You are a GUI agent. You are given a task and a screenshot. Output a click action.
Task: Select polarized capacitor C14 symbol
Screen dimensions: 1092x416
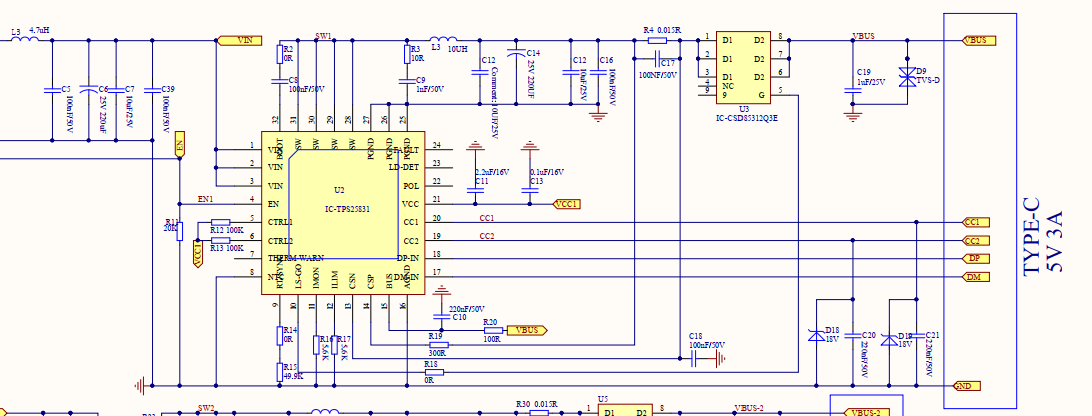coord(516,53)
